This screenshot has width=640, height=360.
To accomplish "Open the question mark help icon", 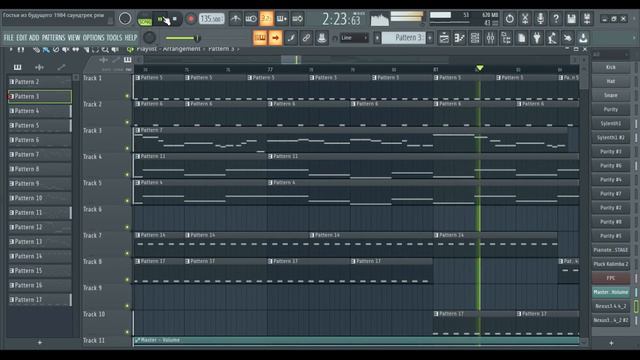I will pyautogui.click(x=556, y=19).
